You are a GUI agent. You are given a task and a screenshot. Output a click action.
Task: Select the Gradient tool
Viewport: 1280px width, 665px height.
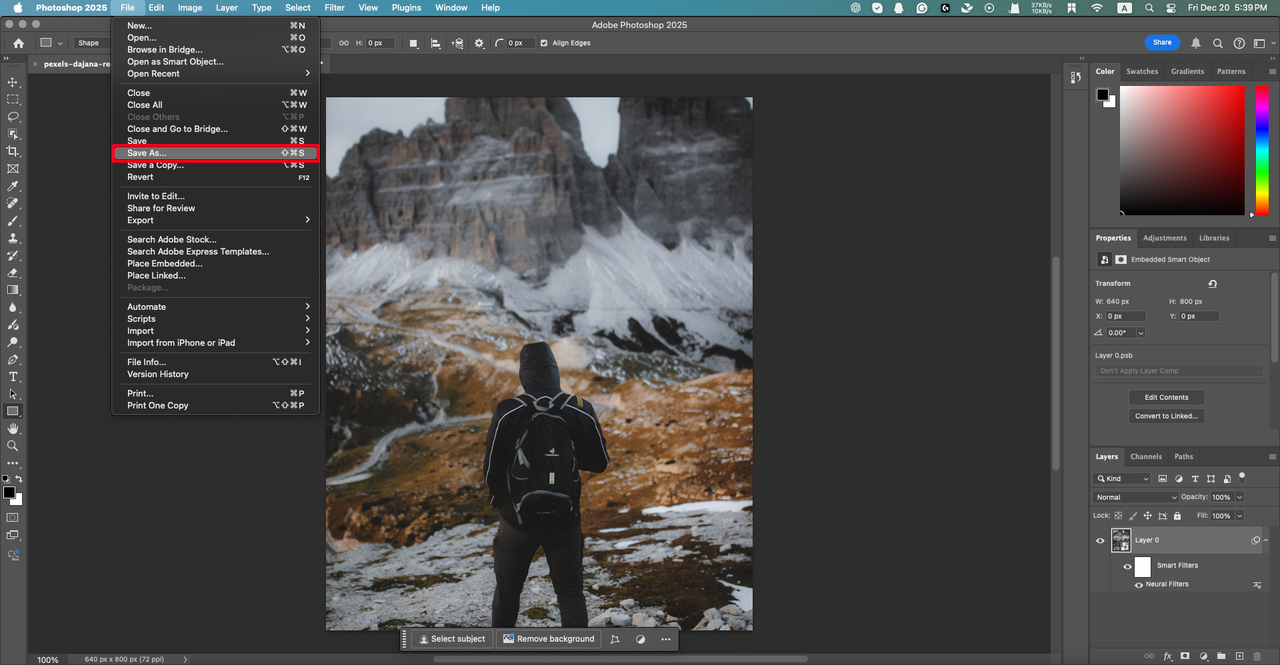13,290
